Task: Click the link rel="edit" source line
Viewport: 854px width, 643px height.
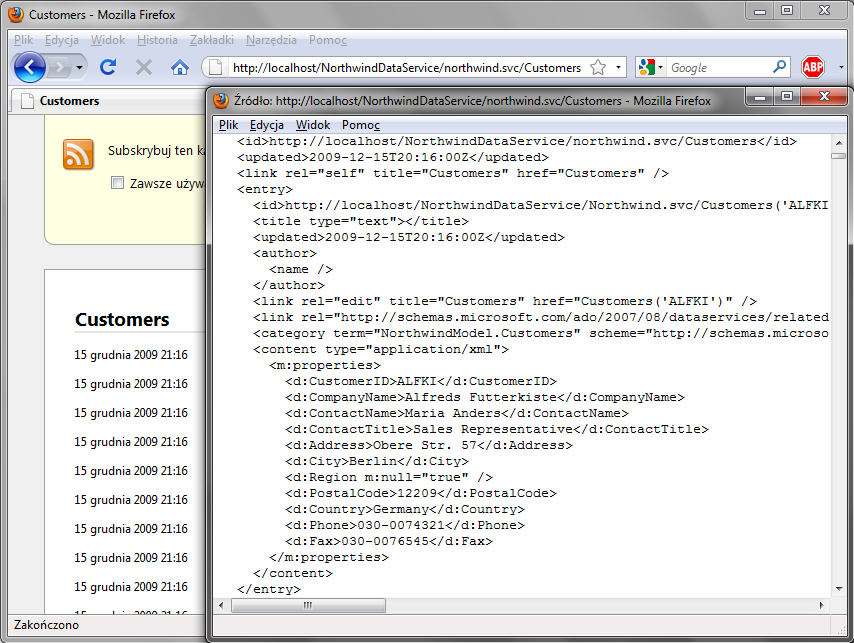Action: (505, 301)
